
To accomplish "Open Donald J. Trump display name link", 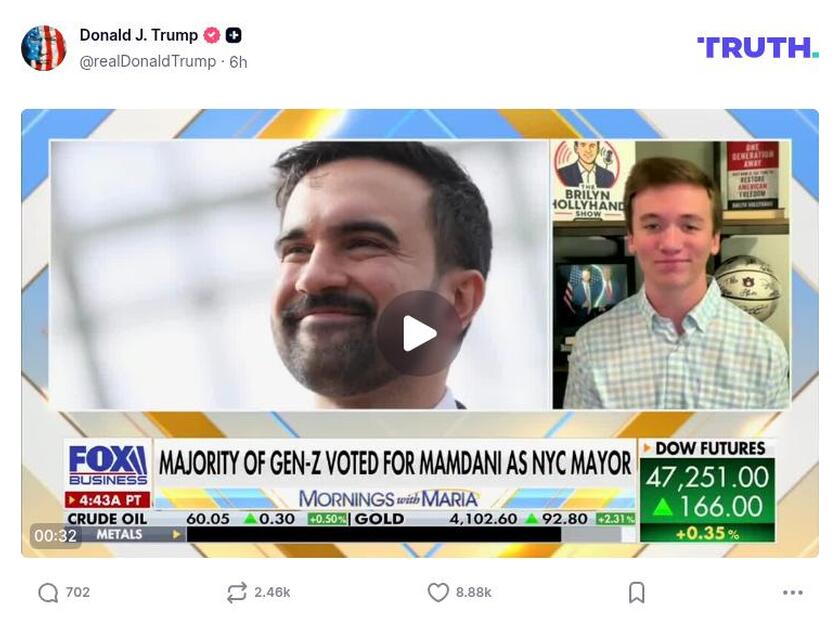I will pos(139,35).
